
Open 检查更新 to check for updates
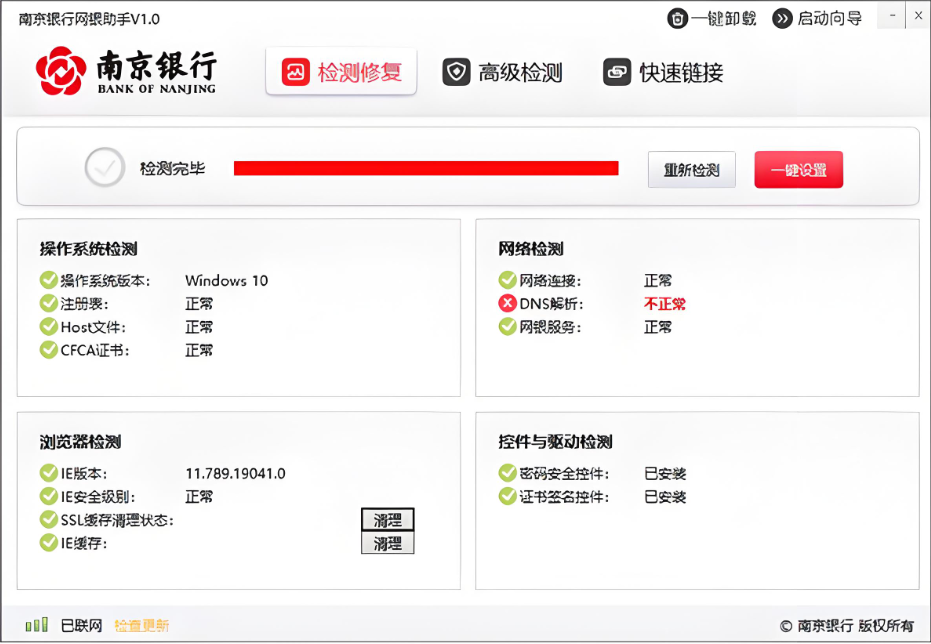pos(141,623)
